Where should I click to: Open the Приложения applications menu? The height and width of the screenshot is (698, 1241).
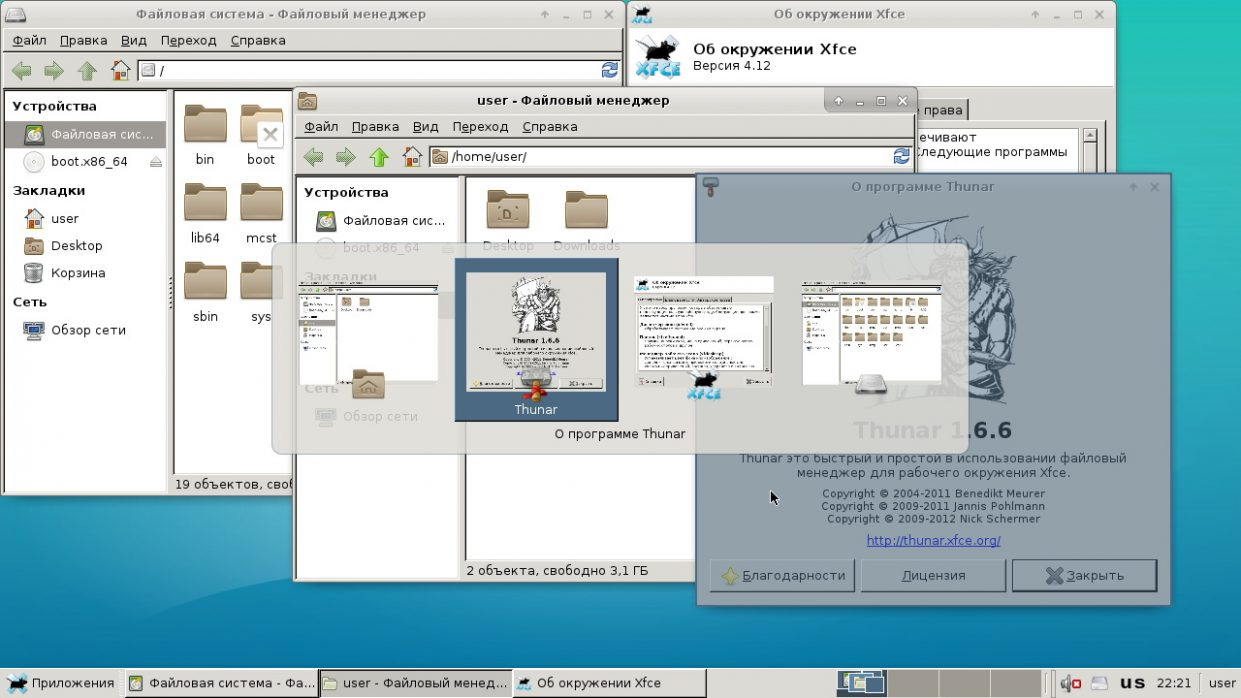[x=61, y=684]
